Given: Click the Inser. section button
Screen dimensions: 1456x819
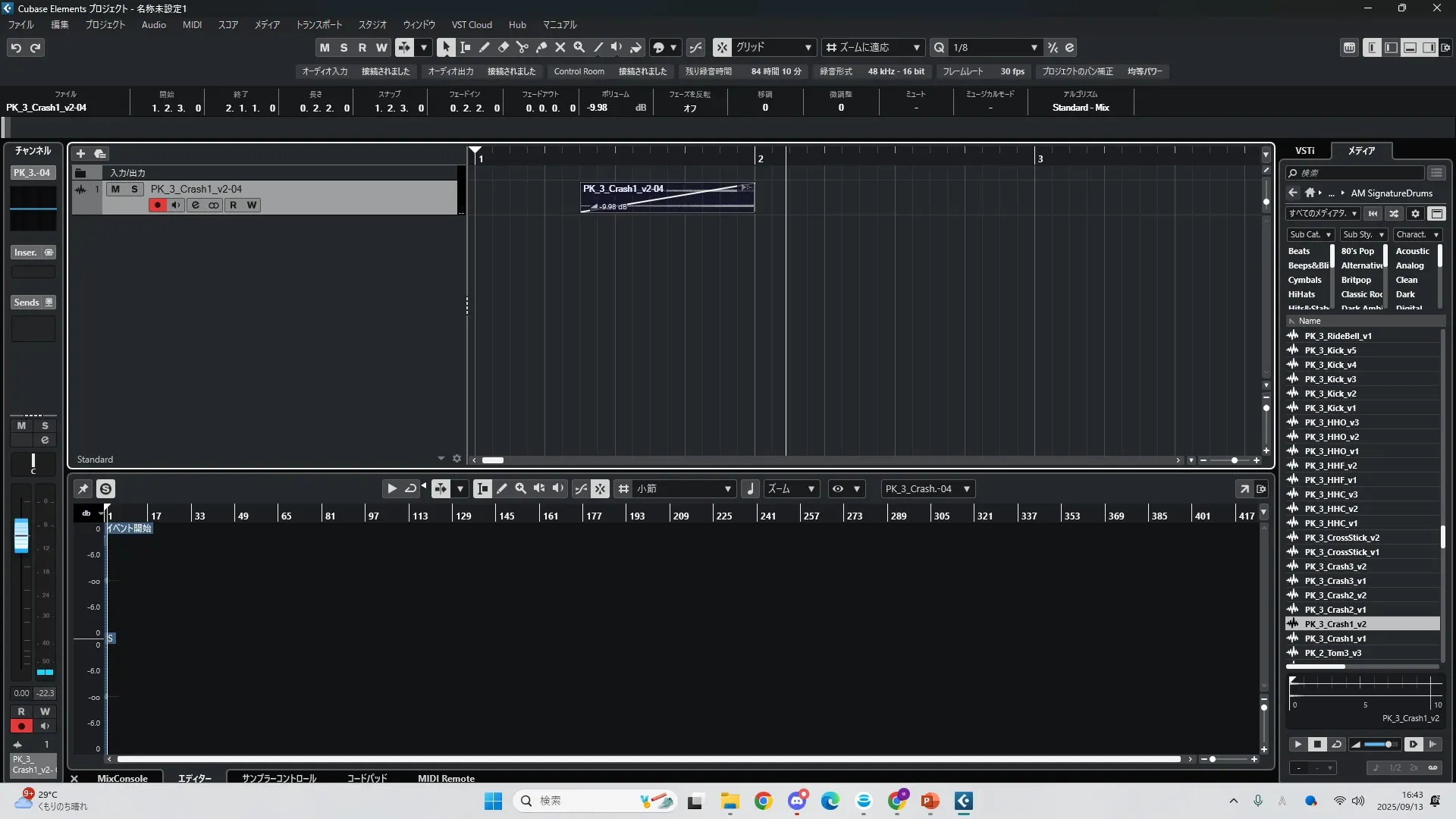Looking at the screenshot, I should click(x=26, y=253).
